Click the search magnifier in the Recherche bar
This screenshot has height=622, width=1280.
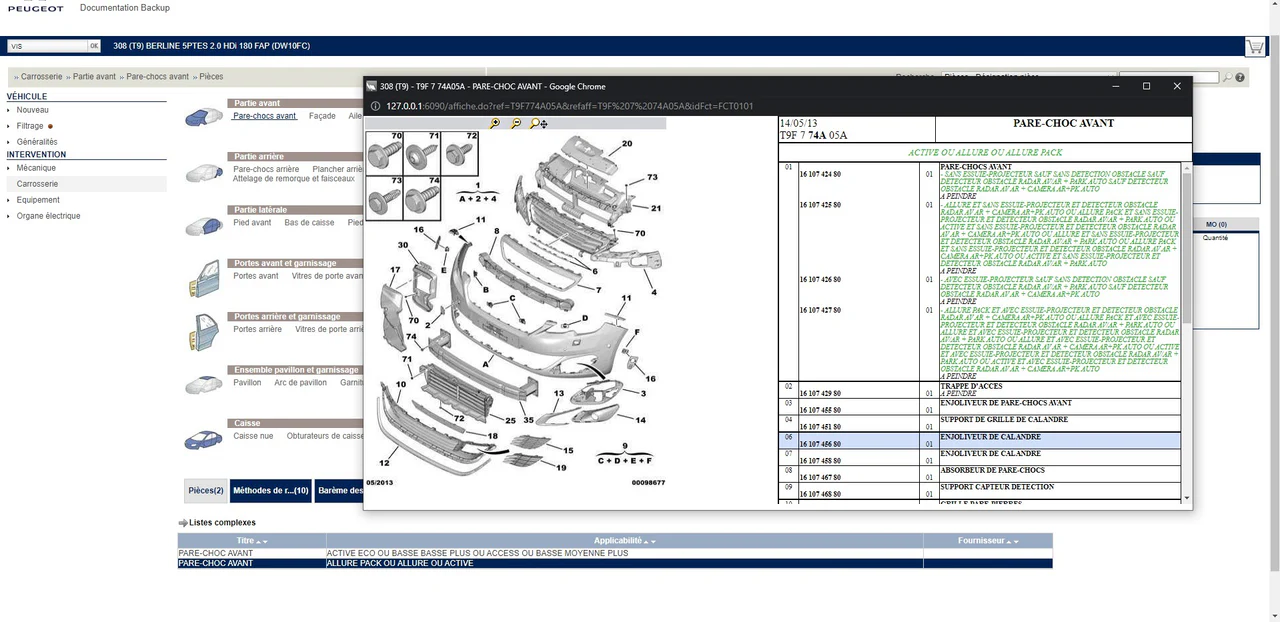1227,77
